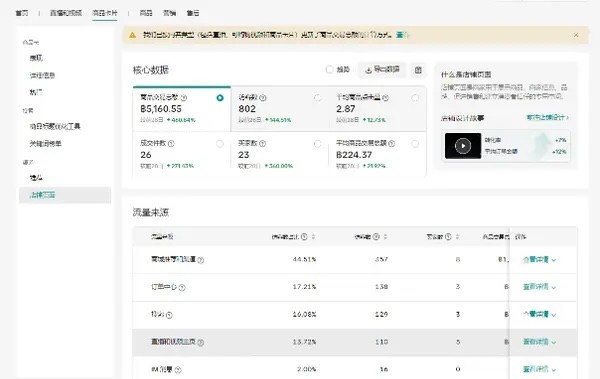600x379 pixels.
Task: Click help icon in the 13.72% traffic source row
Action: [201, 342]
